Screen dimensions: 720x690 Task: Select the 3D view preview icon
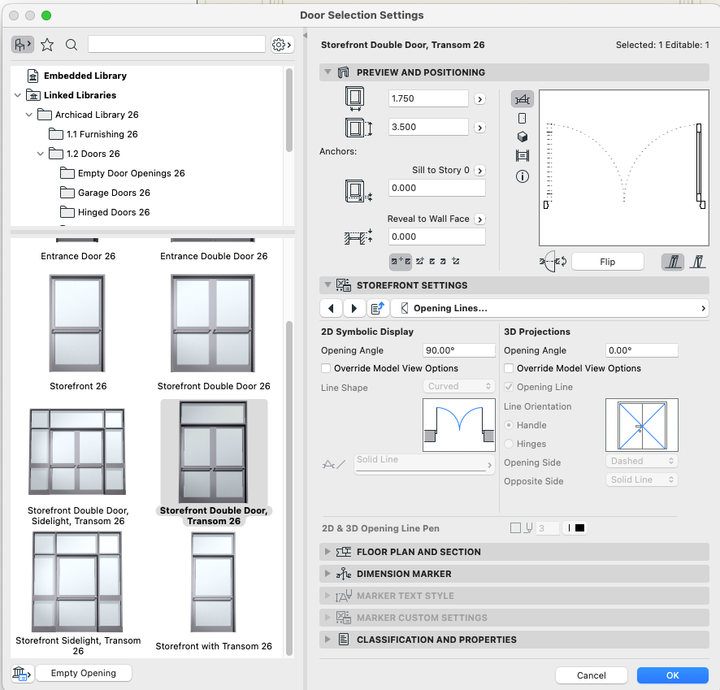pos(522,137)
